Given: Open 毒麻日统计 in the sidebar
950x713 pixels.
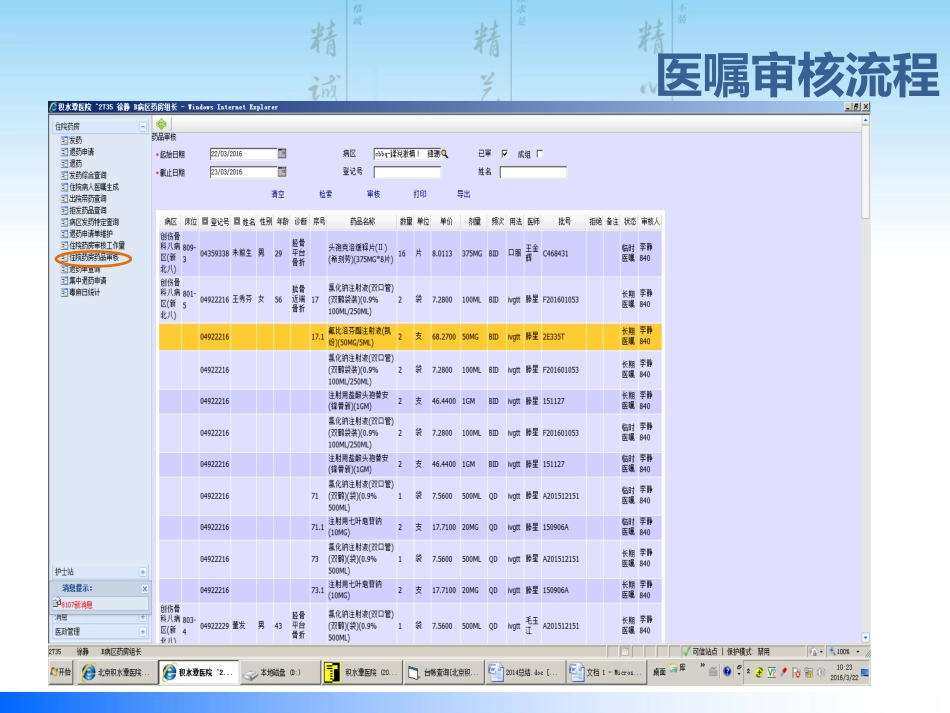Looking at the screenshot, I should [84, 292].
